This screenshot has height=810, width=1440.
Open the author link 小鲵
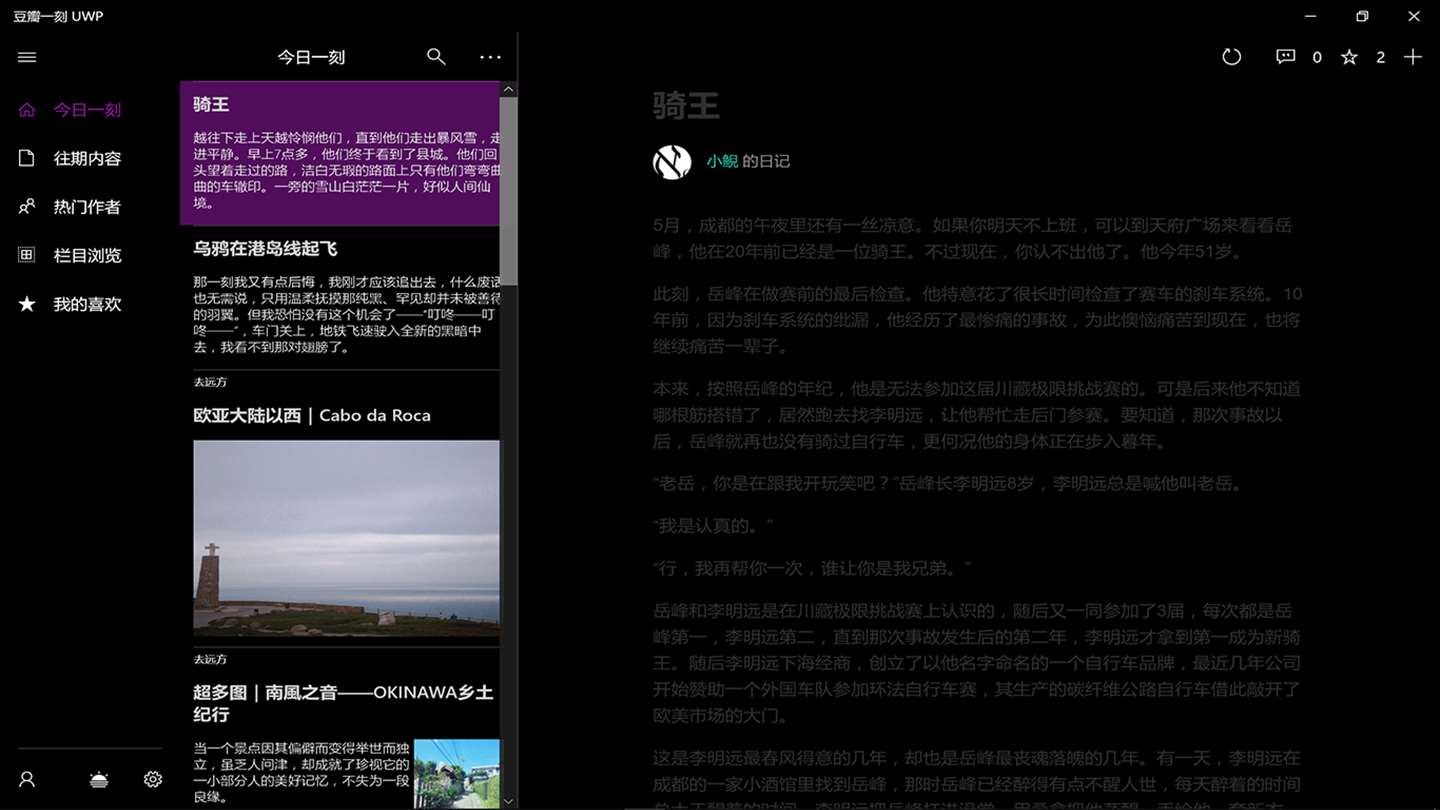point(722,161)
